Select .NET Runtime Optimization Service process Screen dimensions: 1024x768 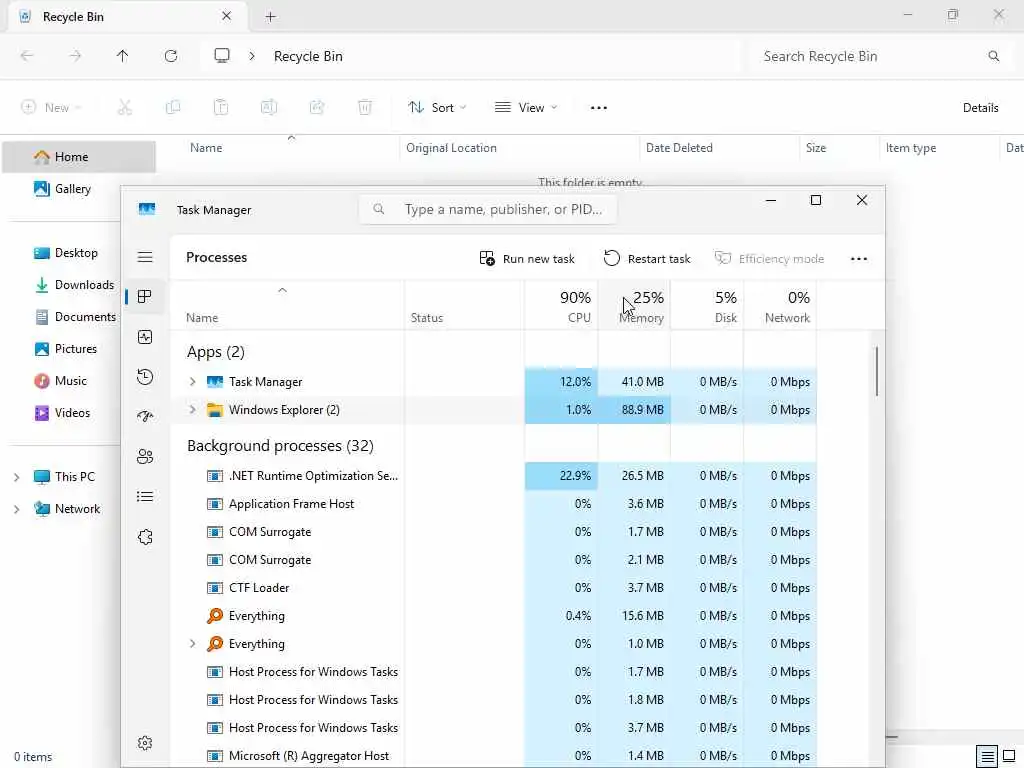[494, 476]
